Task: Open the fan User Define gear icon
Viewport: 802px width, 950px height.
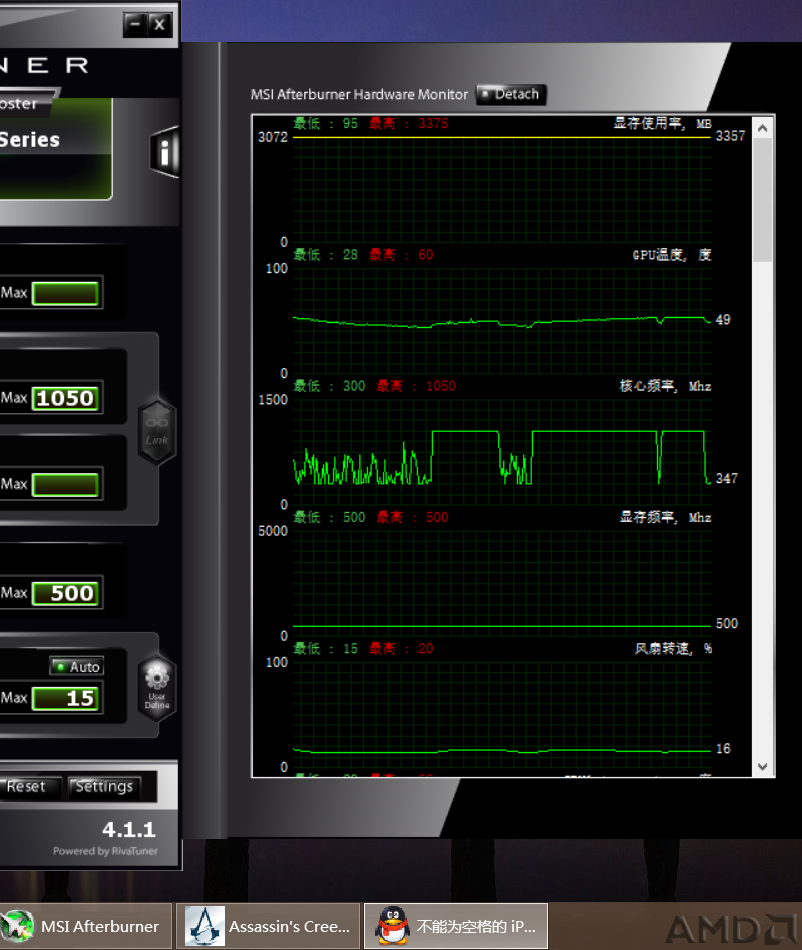Action: click(157, 687)
